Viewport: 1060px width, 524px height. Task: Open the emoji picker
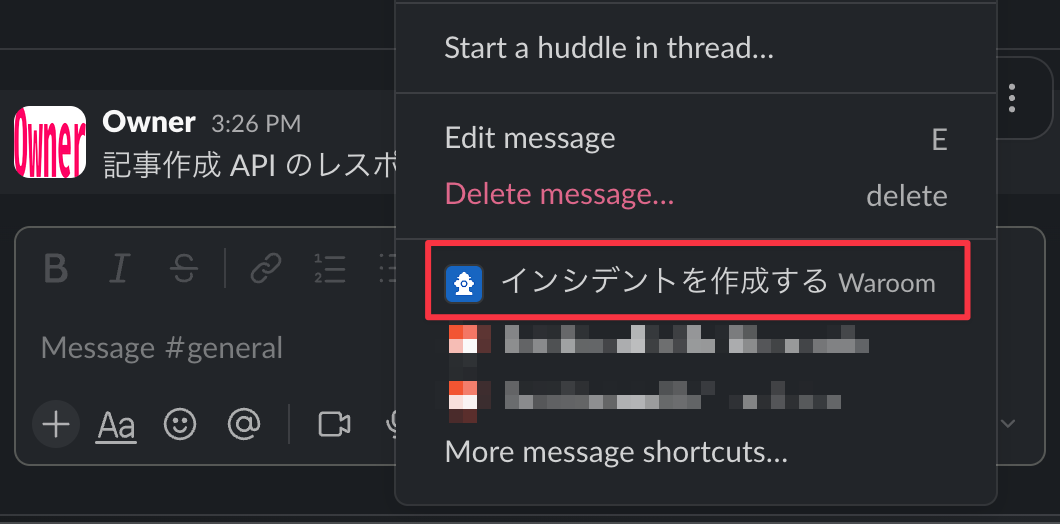(x=180, y=424)
